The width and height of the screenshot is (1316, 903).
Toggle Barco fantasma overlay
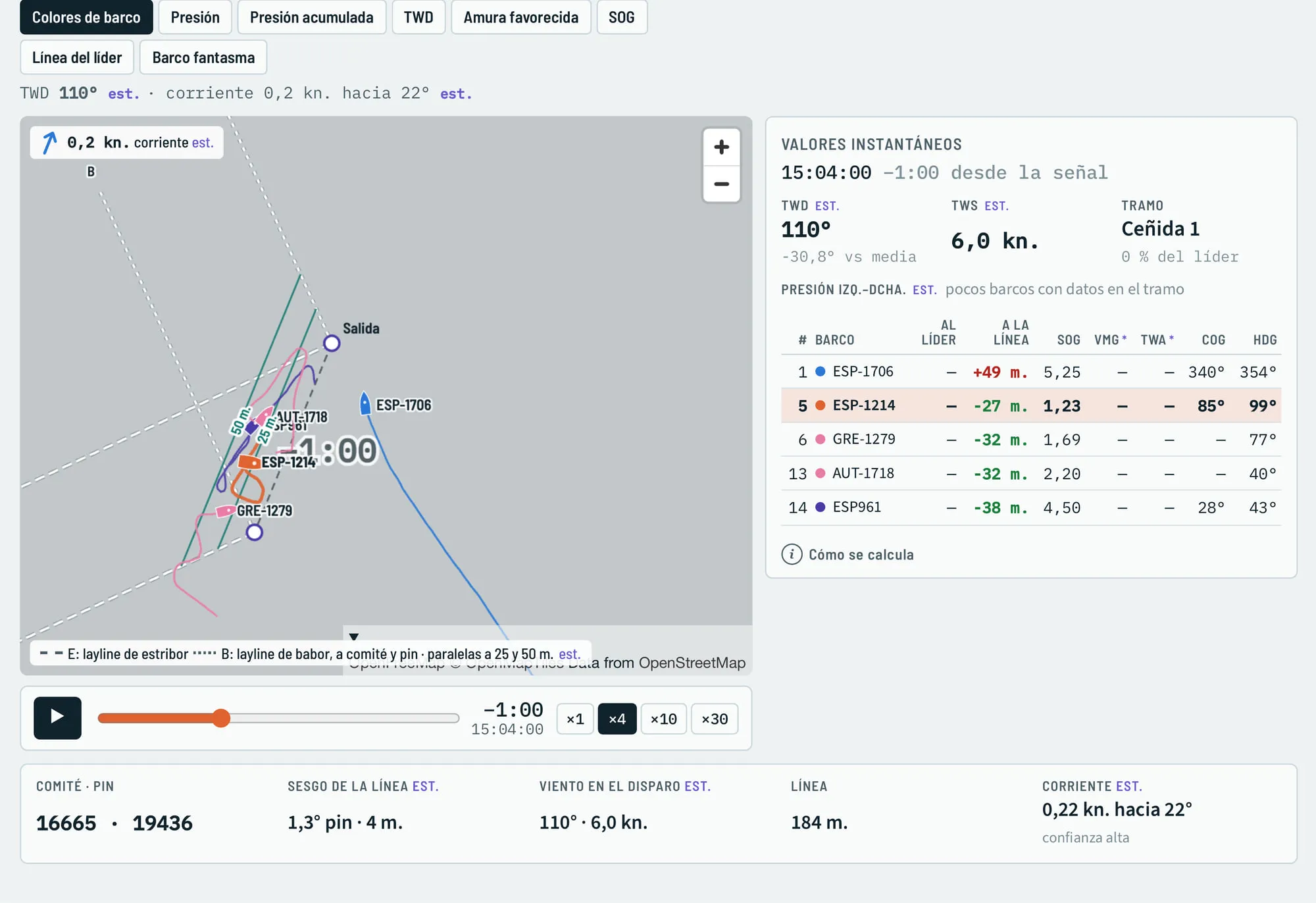203,57
